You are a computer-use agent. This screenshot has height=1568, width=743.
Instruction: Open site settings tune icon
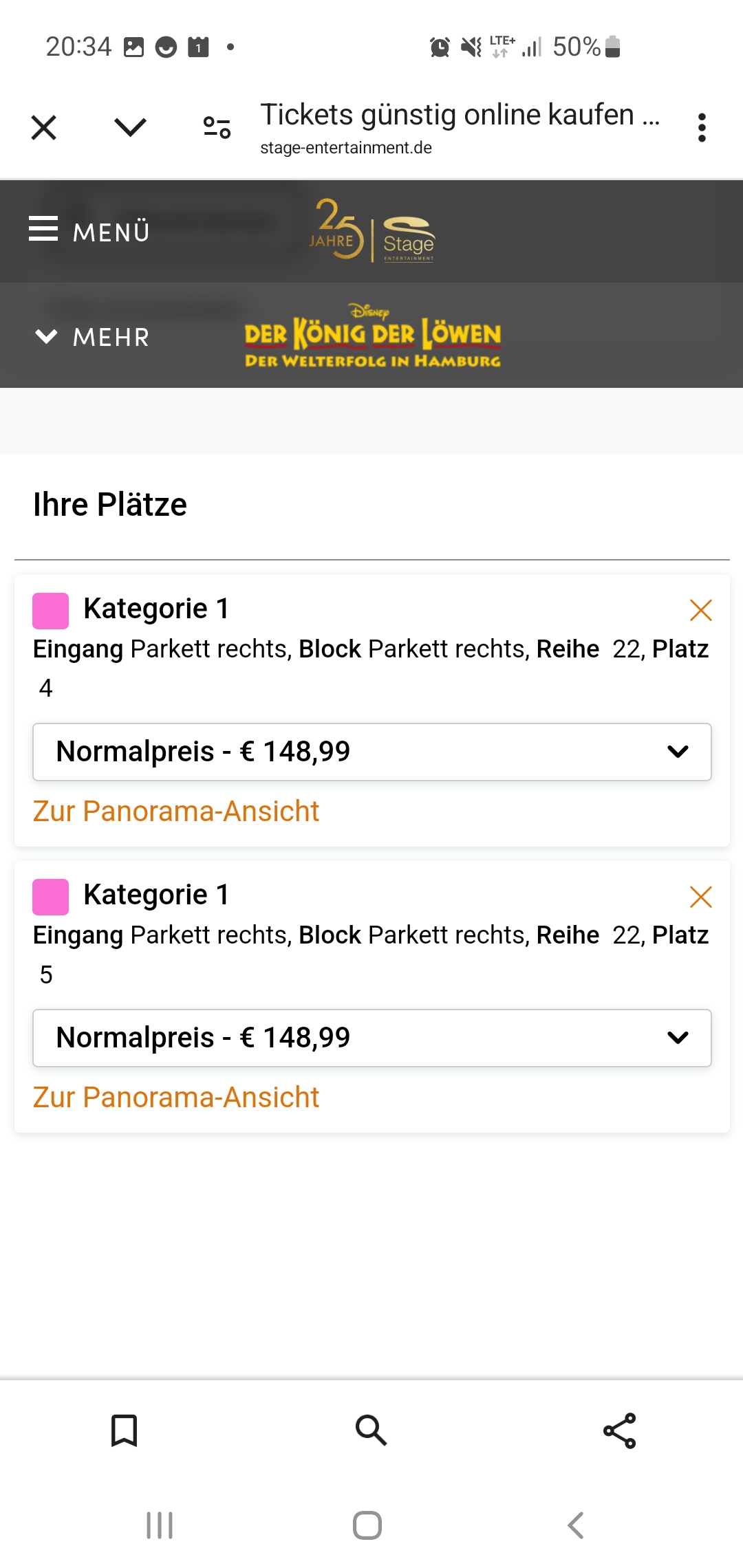[217, 128]
